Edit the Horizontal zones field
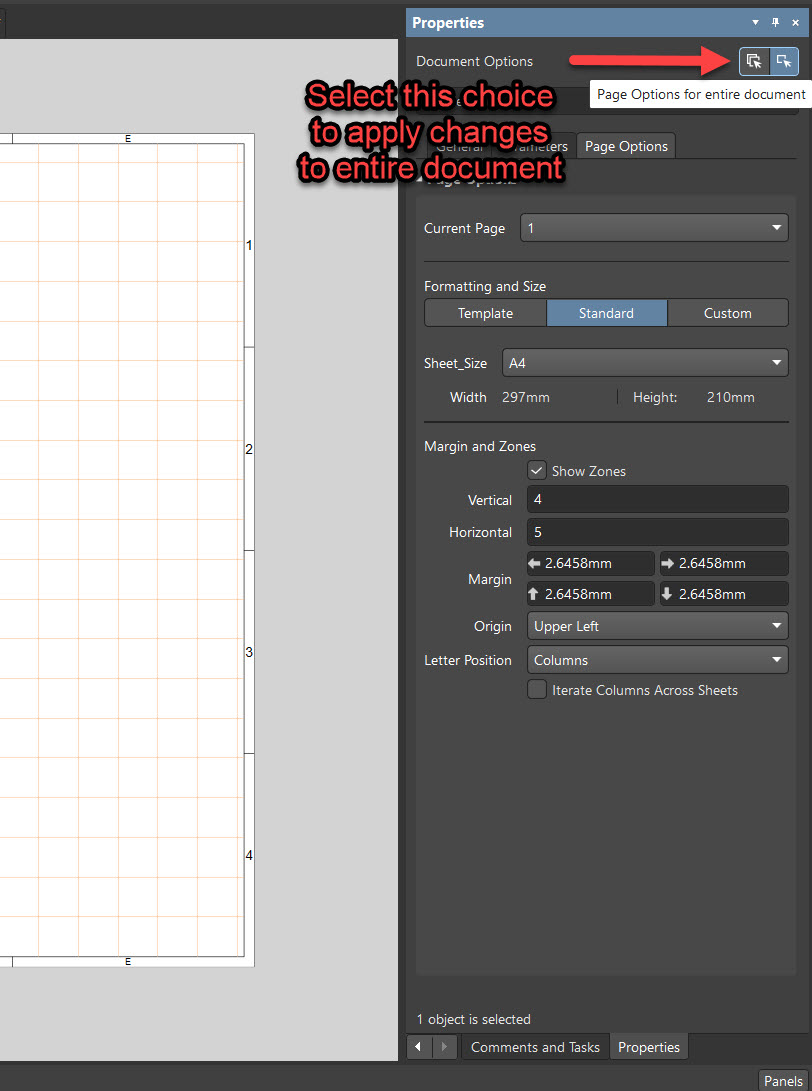This screenshot has width=812, height=1091. pos(658,532)
